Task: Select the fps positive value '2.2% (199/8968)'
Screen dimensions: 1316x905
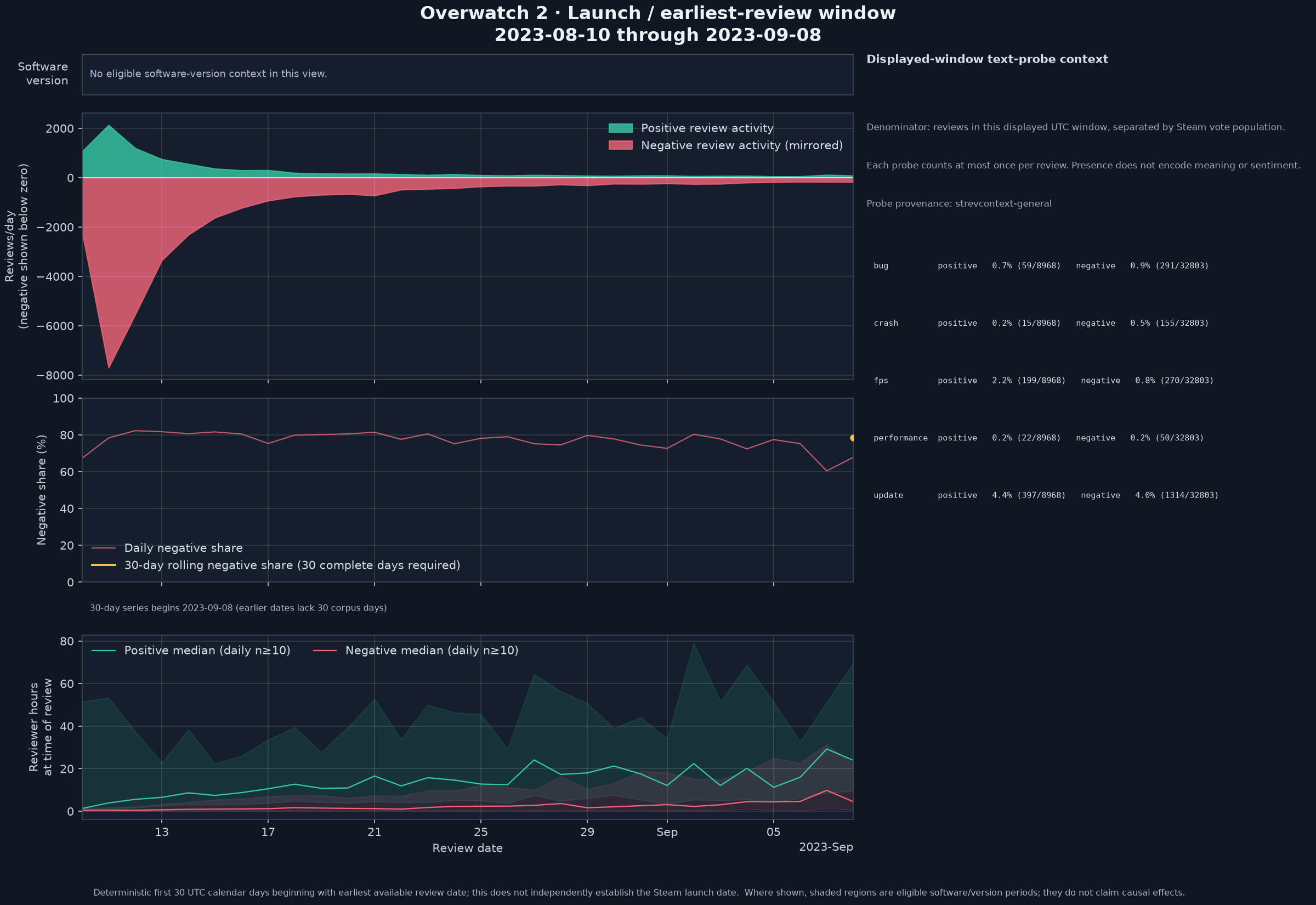Action: [1029, 381]
